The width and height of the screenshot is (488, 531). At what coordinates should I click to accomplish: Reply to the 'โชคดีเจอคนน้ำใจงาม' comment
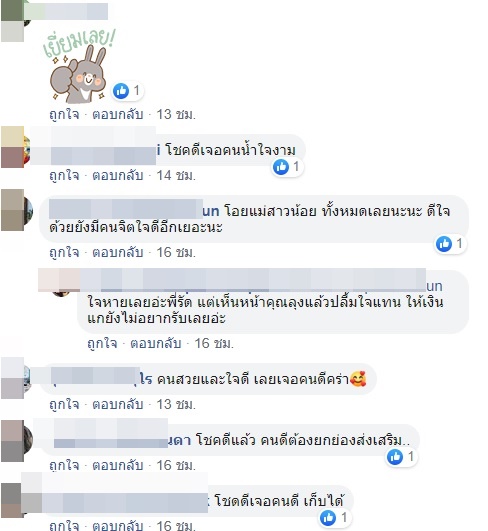click(118, 175)
